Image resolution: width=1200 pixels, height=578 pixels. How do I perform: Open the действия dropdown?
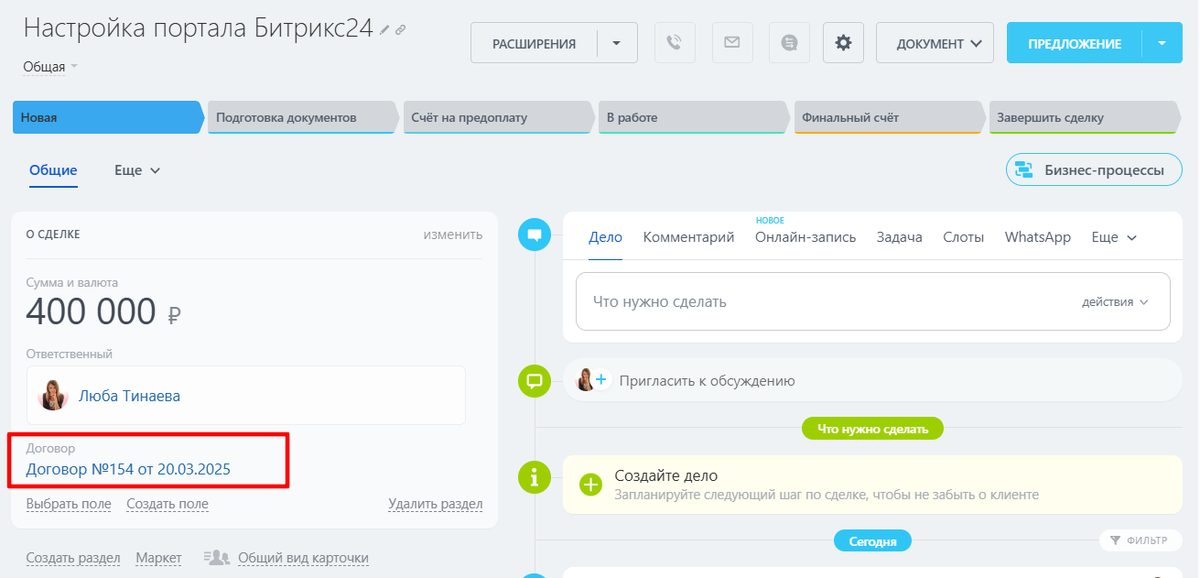click(1115, 302)
